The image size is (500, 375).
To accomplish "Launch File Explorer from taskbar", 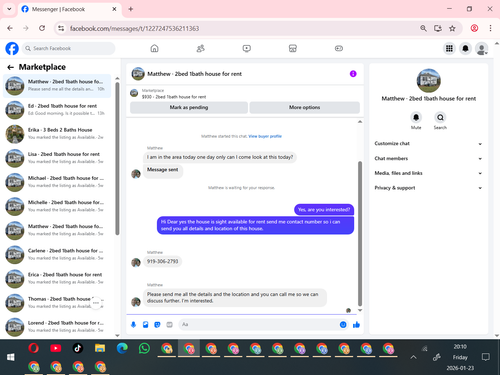I will 100,349.
